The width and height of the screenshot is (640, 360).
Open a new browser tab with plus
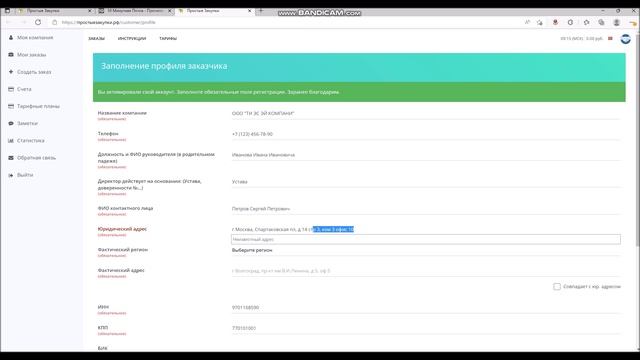261,11
